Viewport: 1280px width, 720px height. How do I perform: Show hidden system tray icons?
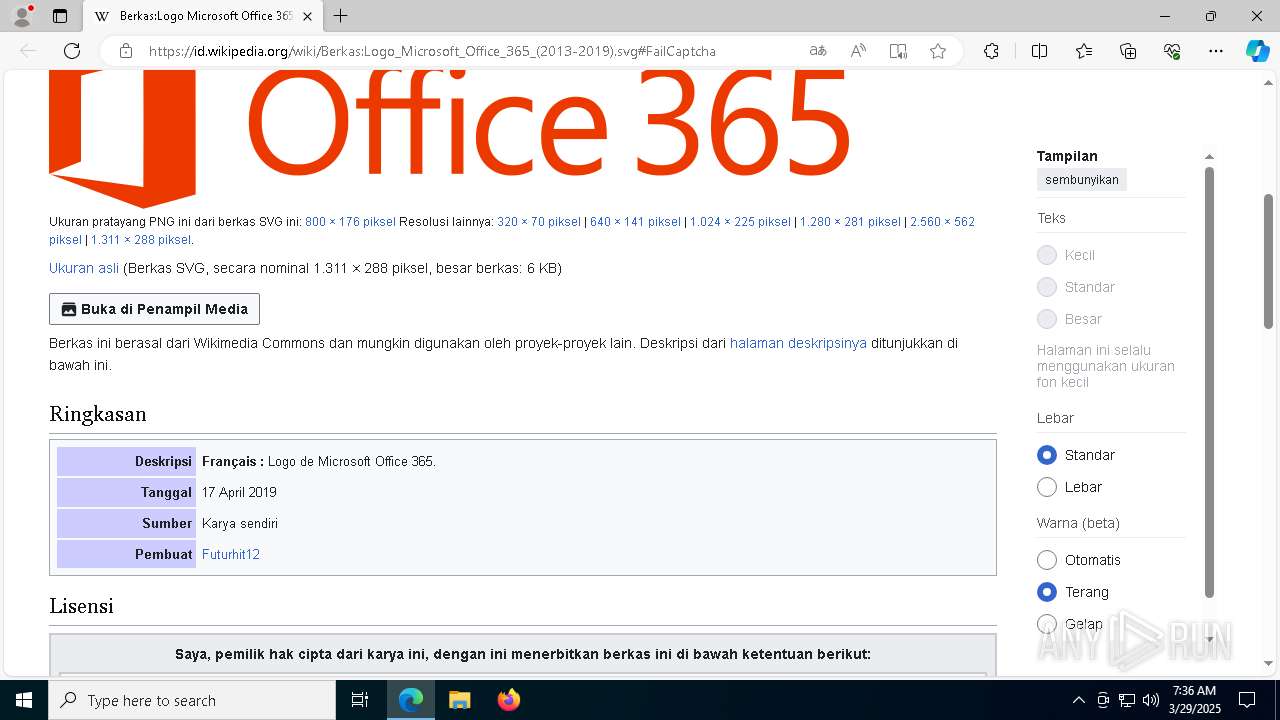(x=1078, y=700)
